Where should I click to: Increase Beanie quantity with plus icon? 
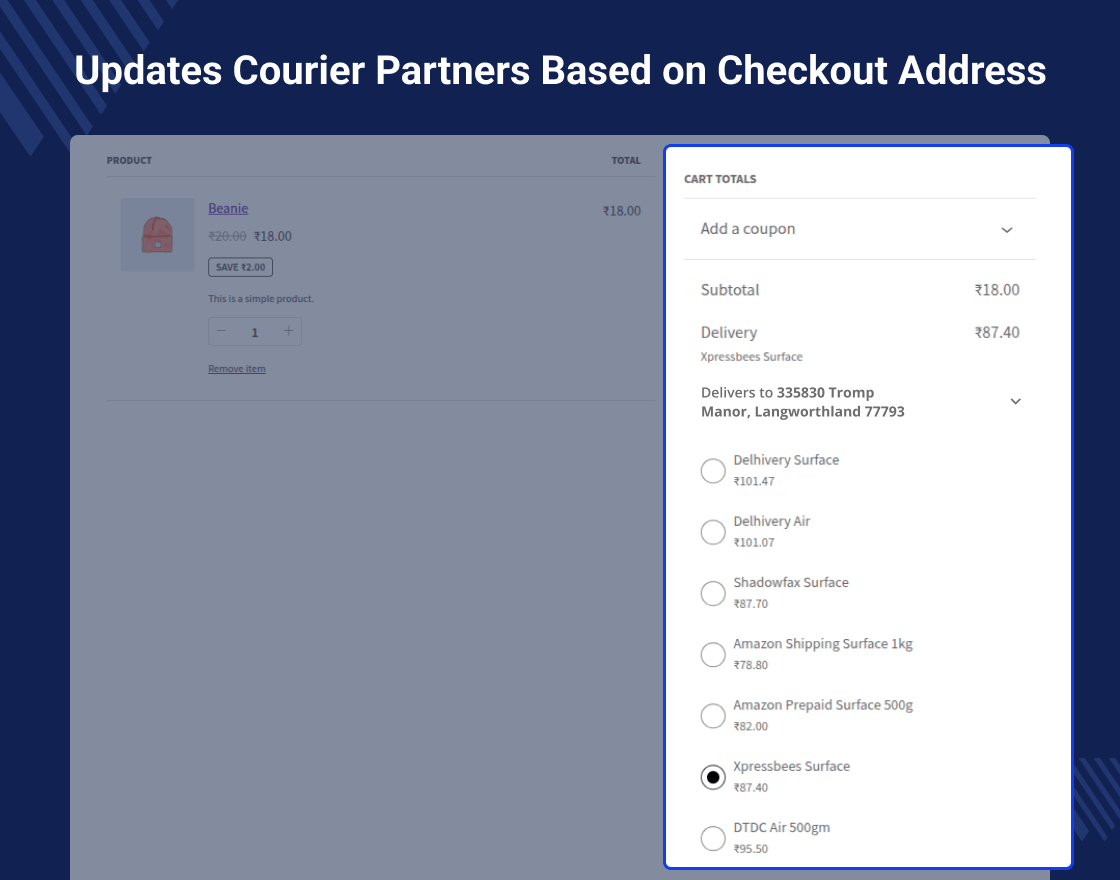[288, 332]
